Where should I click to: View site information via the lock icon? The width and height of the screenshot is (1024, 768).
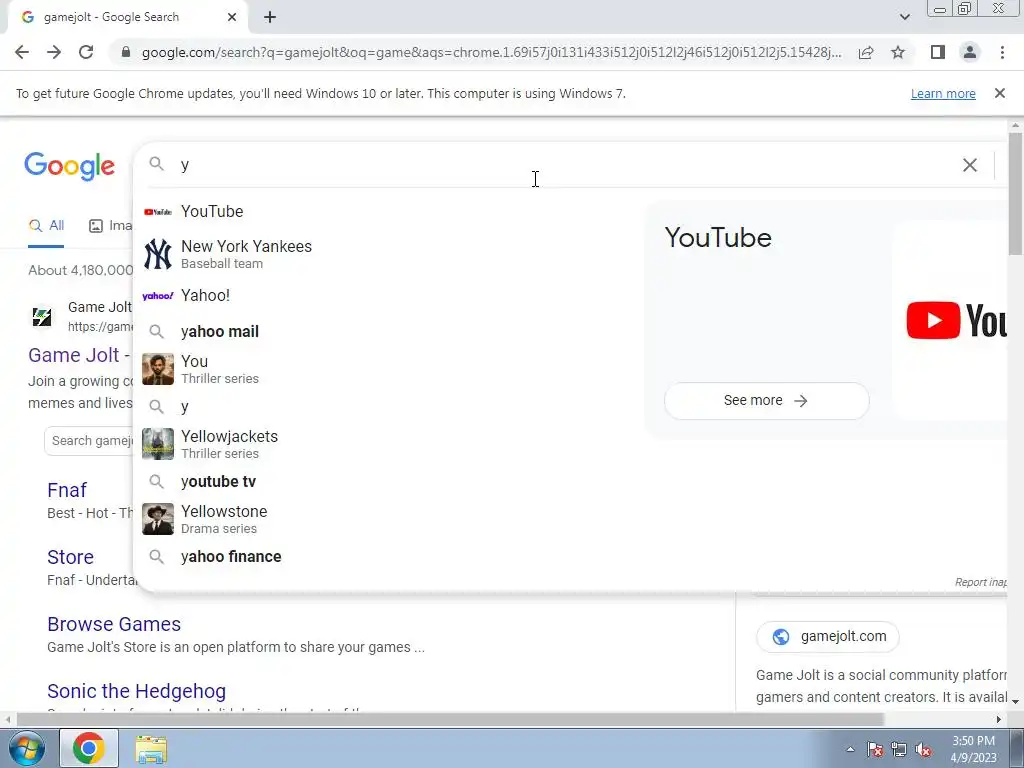click(x=126, y=52)
